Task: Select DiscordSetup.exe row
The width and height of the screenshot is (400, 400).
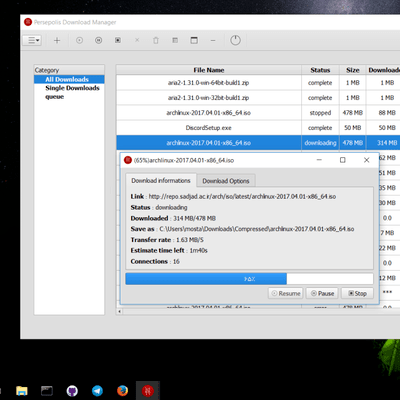Action: tap(258, 128)
